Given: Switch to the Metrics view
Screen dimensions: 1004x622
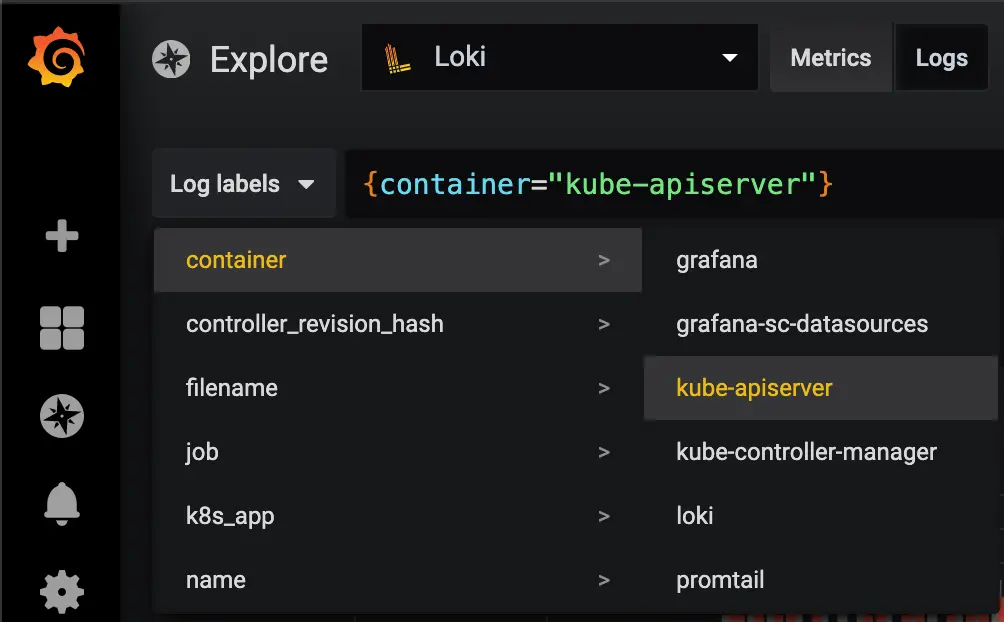Looking at the screenshot, I should (830, 58).
